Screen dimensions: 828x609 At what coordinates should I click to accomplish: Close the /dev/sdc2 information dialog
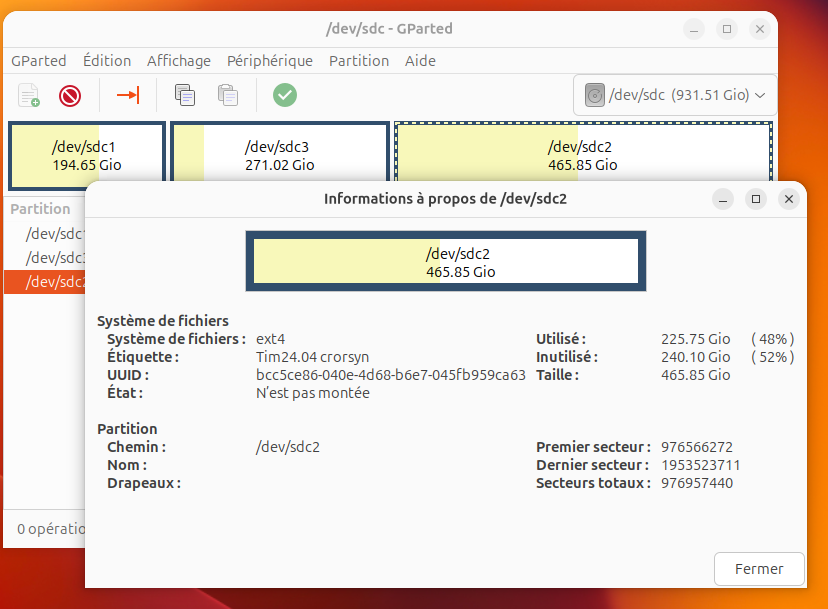tap(759, 569)
